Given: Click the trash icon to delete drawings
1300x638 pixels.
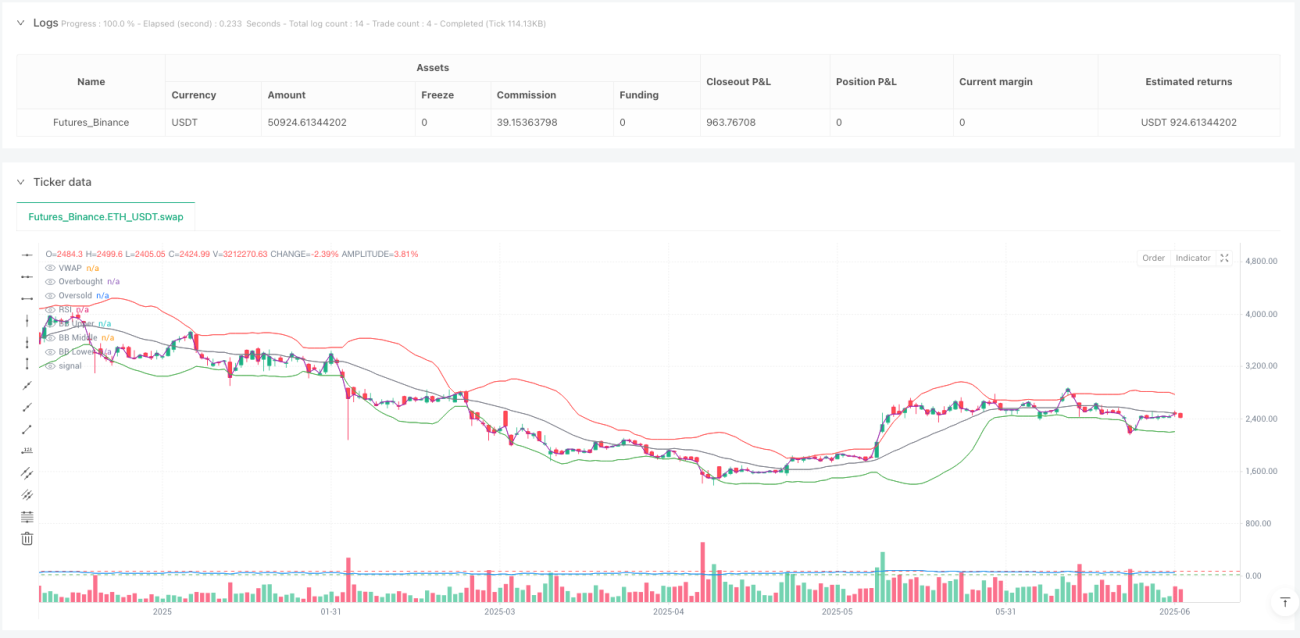Looking at the screenshot, I should pyautogui.click(x=27, y=539).
